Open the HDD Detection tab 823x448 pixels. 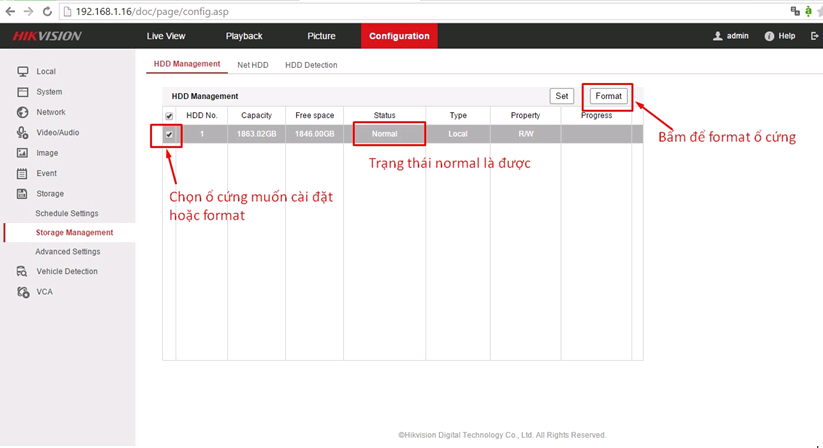tap(311, 65)
